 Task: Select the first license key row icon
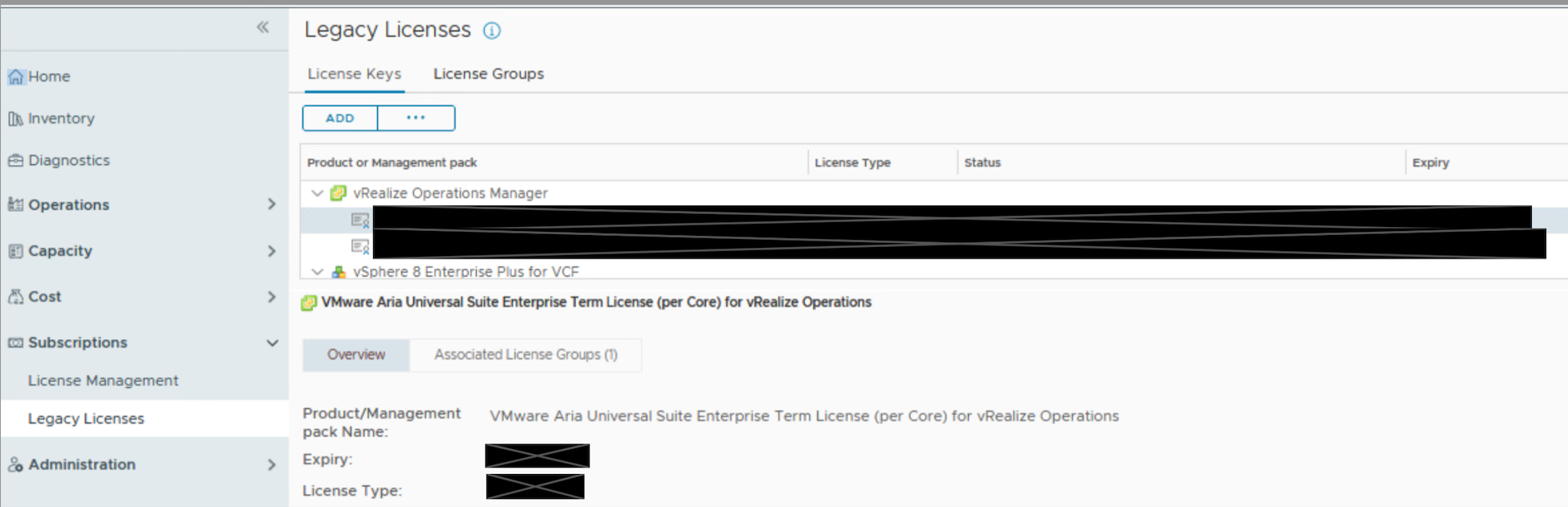coord(360,220)
